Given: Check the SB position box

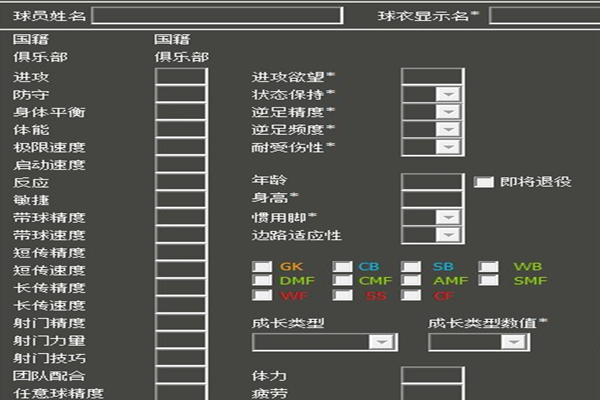Looking at the screenshot, I should (411, 267).
